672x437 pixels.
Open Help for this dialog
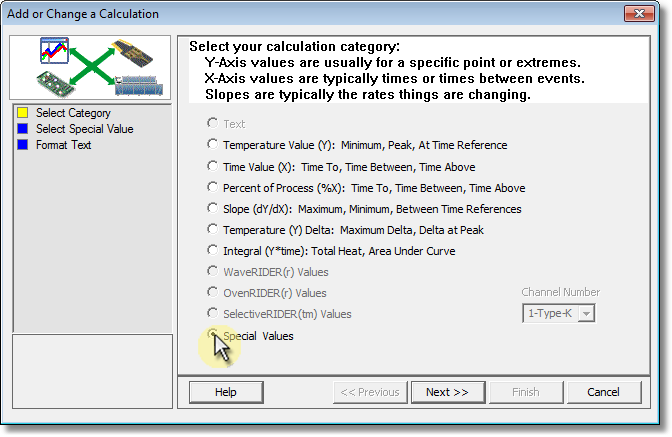click(226, 392)
